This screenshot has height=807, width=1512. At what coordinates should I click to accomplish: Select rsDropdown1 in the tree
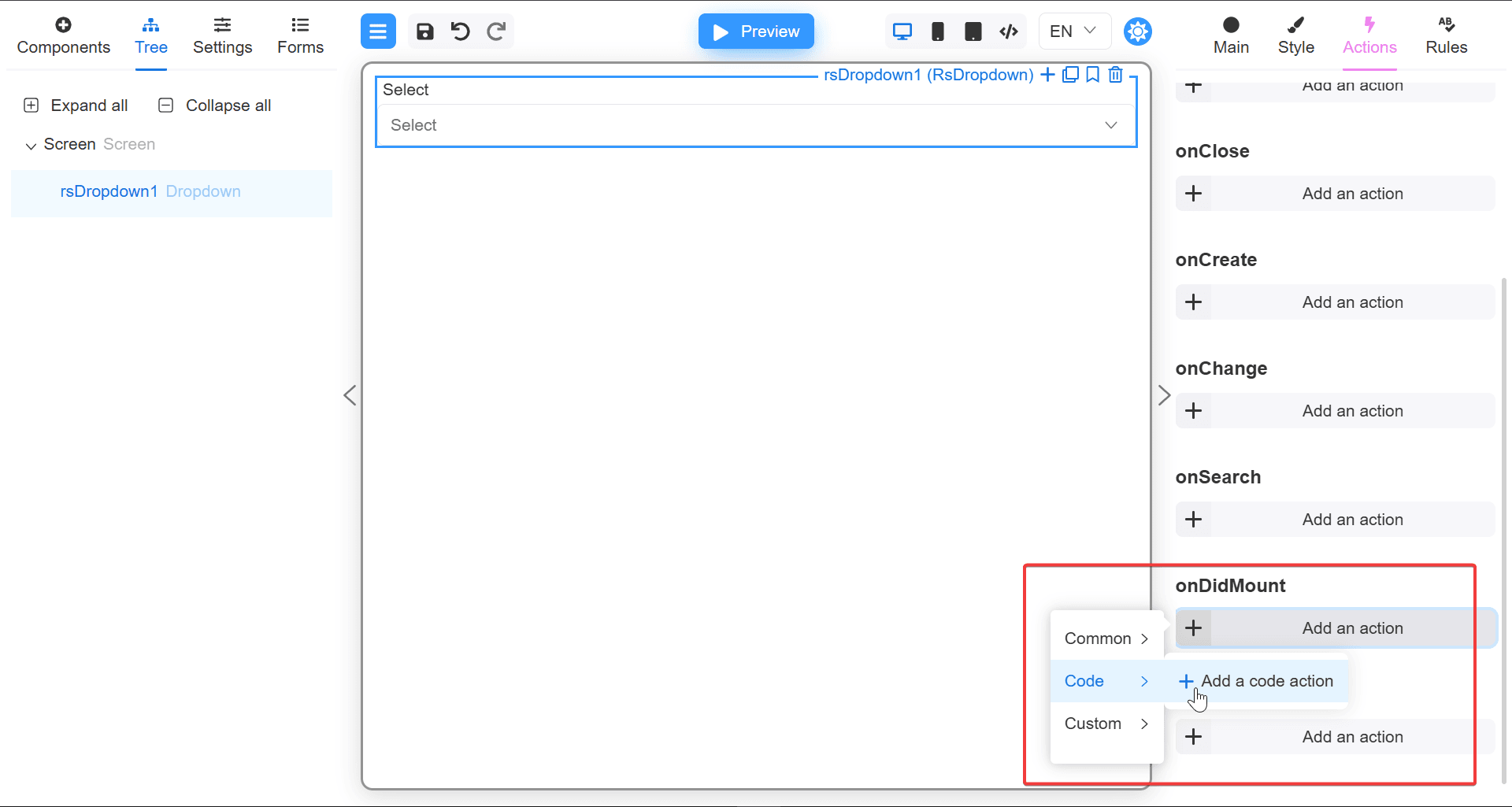click(109, 192)
